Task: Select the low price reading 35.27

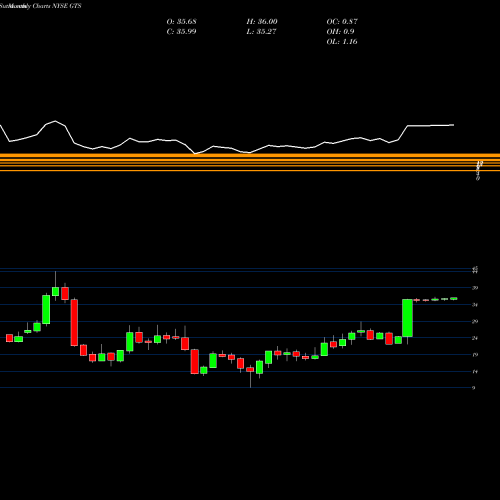Action: tap(267, 32)
